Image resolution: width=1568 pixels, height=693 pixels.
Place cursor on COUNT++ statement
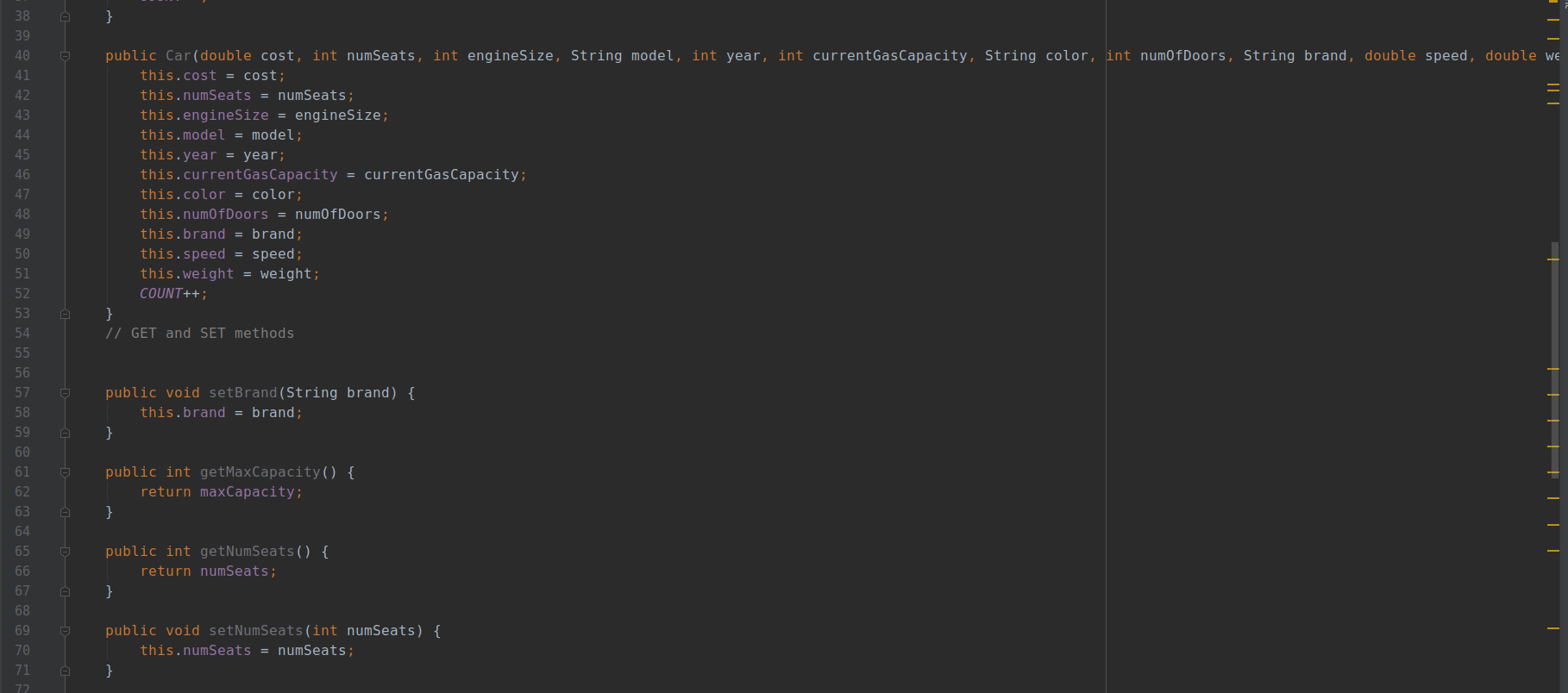(x=173, y=294)
